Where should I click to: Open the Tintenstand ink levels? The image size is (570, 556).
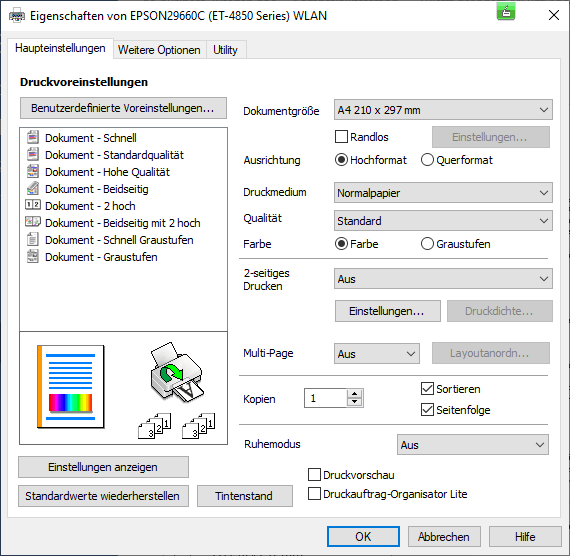245,496
